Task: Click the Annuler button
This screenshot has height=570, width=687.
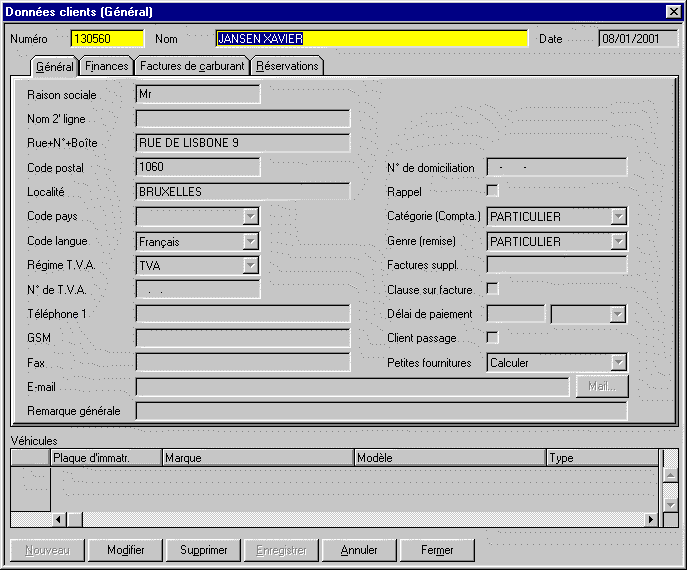Action: pos(359,550)
